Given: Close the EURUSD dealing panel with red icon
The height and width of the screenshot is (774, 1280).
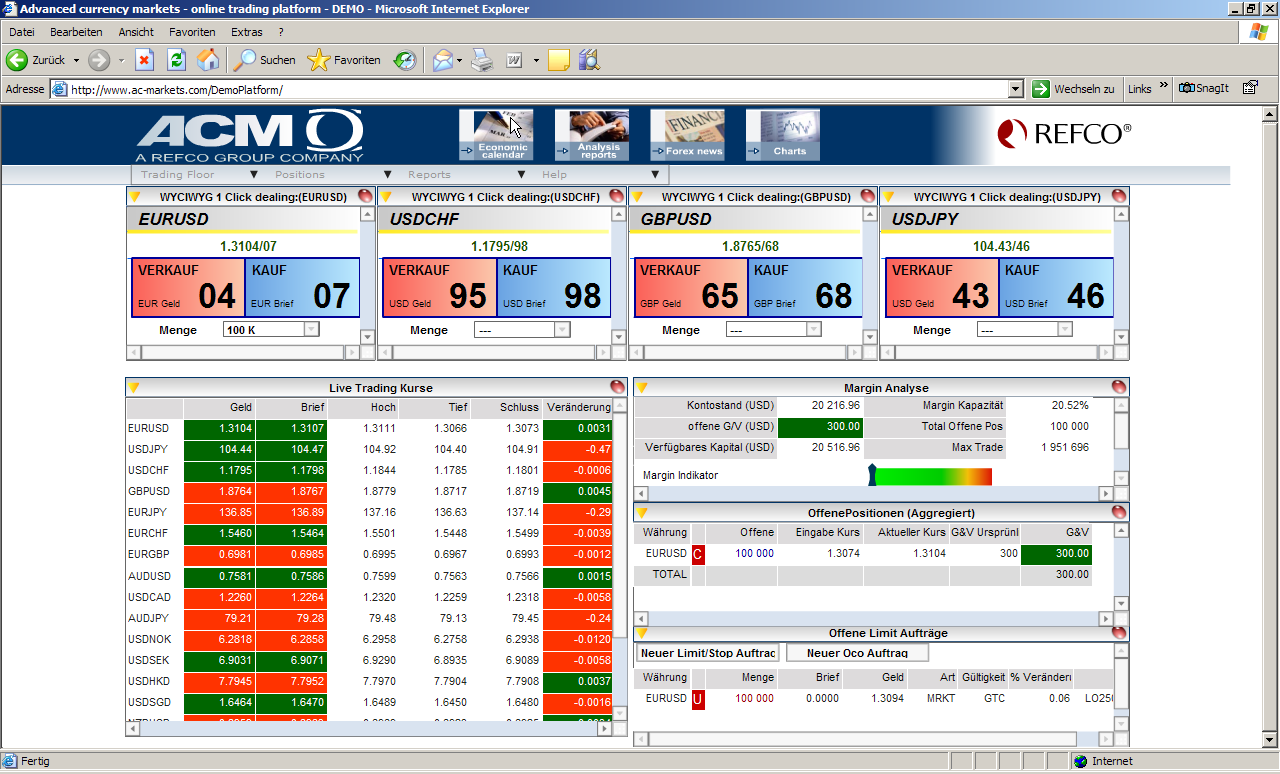Looking at the screenshot, I should (365, 197).
